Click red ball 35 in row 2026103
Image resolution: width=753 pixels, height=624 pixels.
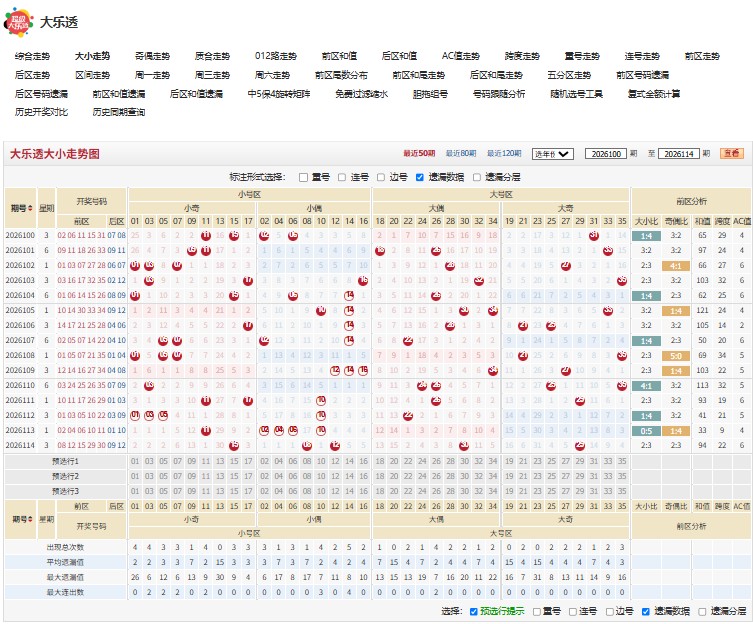[x=622, y=281]
